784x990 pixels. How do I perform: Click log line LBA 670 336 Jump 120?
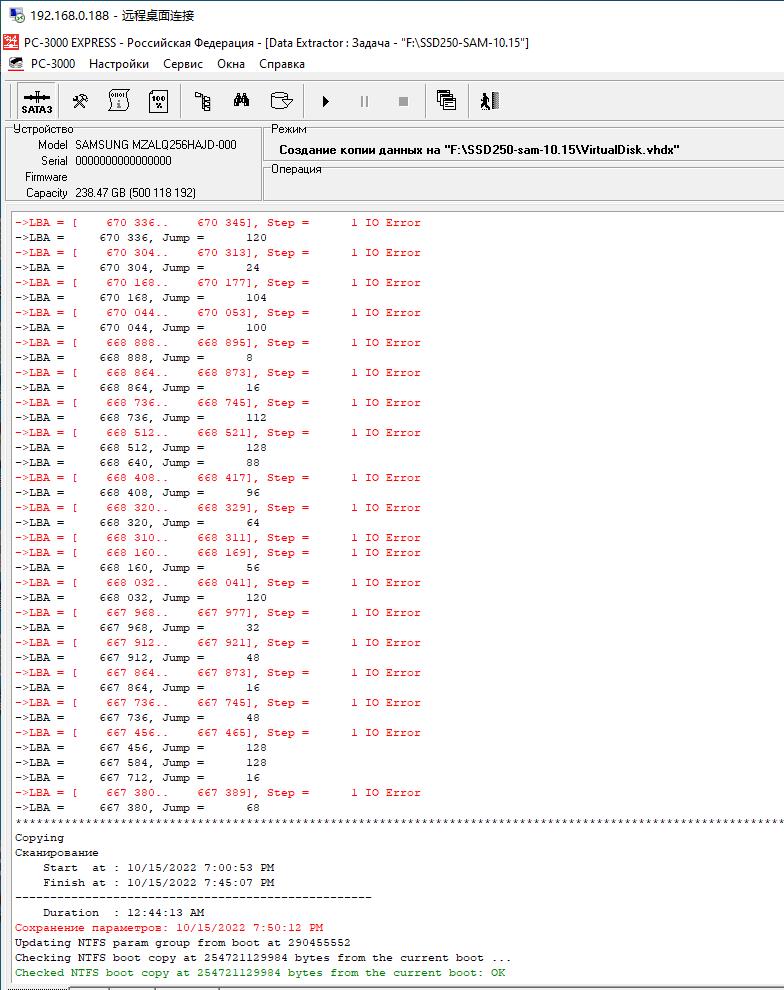click(141, 237)
